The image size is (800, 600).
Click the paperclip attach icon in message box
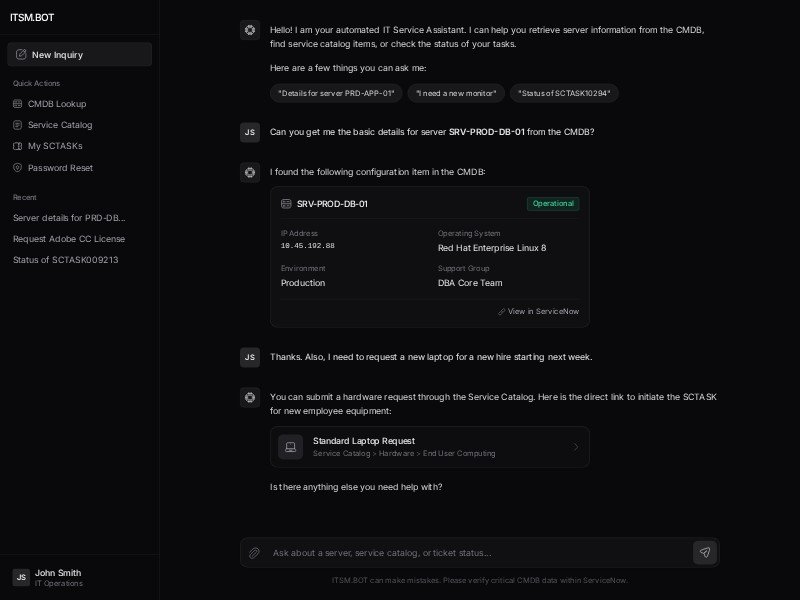(255, 553)
